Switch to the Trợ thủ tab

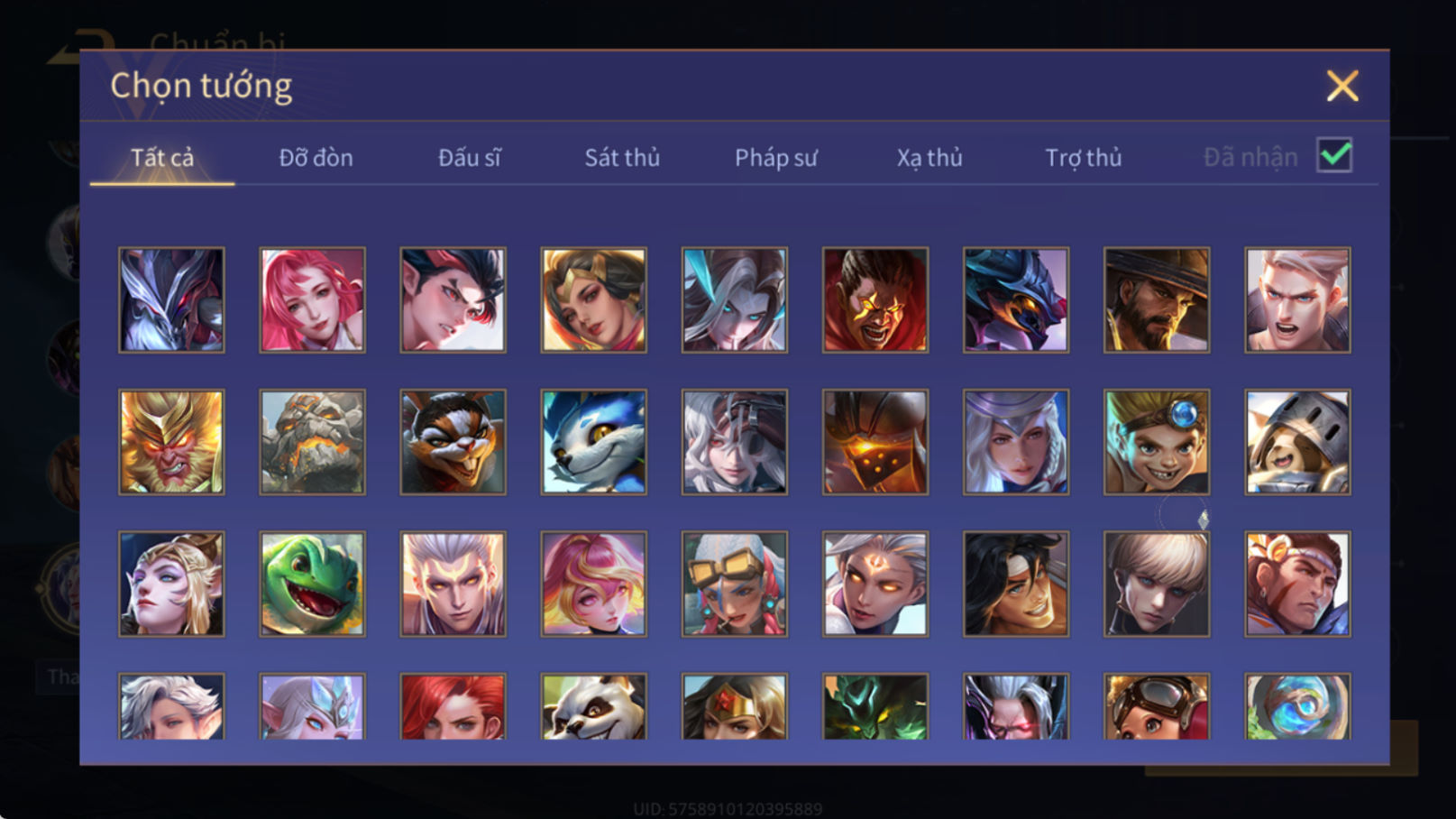[1083, 158]
